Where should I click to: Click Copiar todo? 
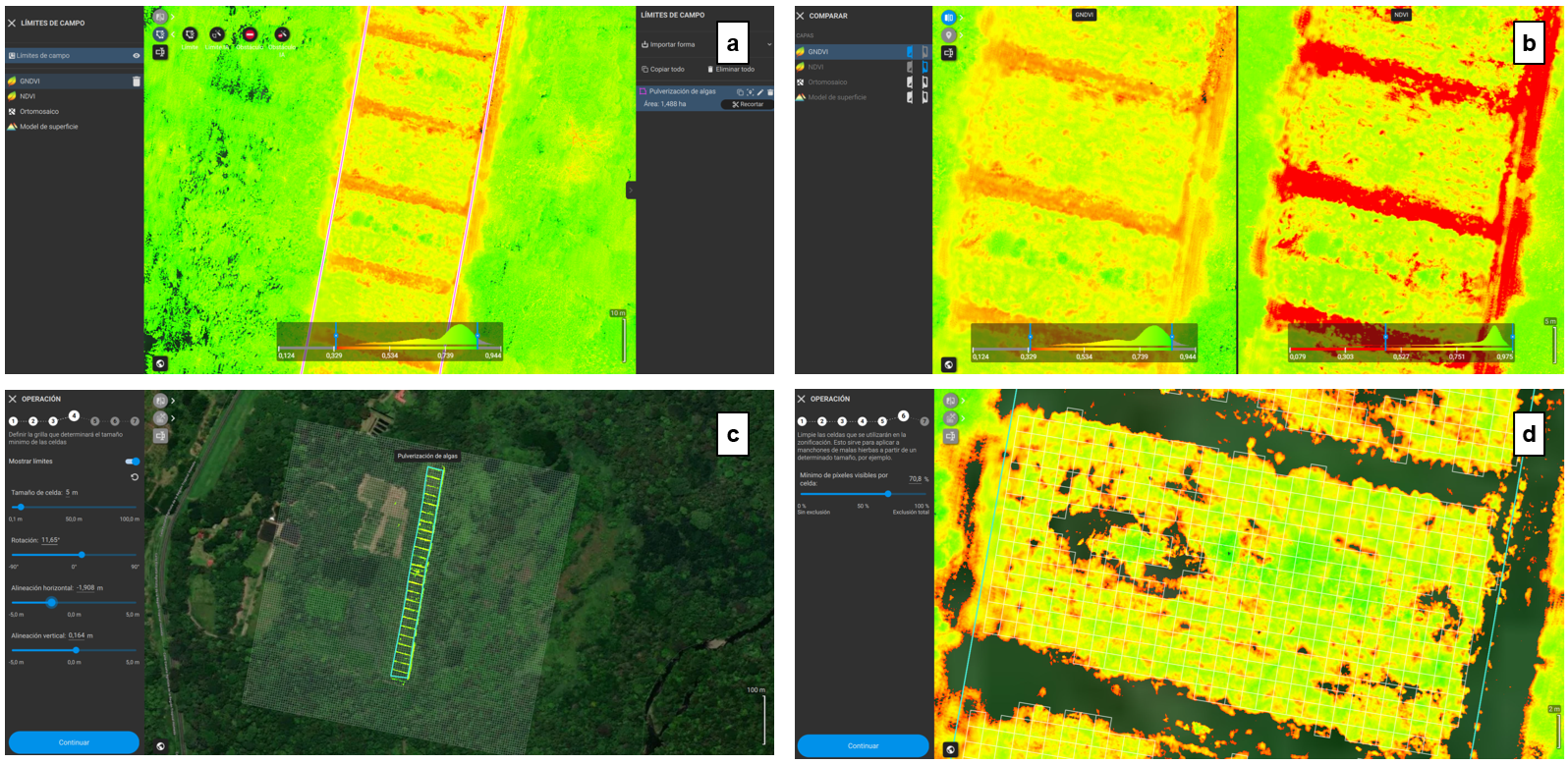pos(663,69)
